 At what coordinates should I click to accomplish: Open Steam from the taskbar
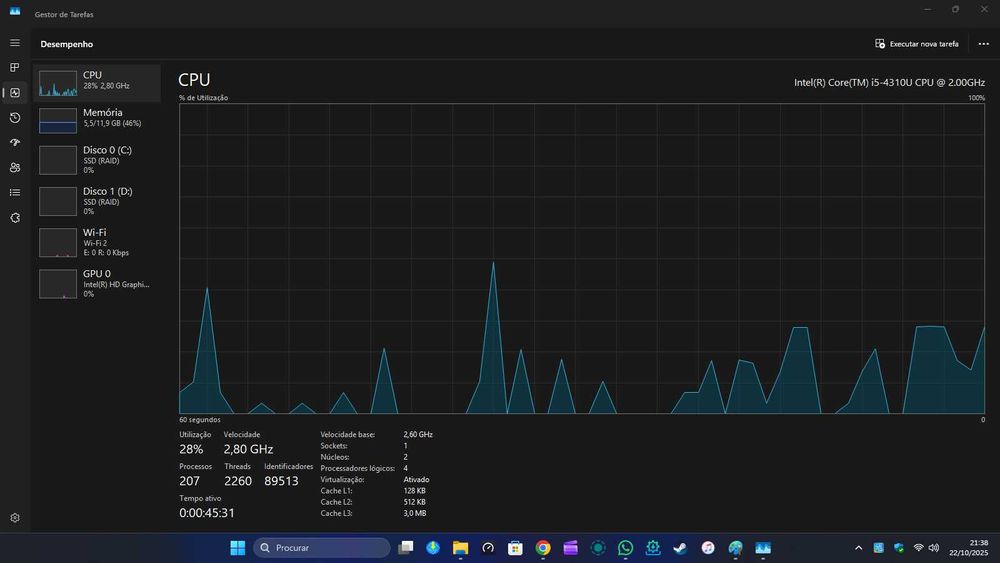coord(680,548)
